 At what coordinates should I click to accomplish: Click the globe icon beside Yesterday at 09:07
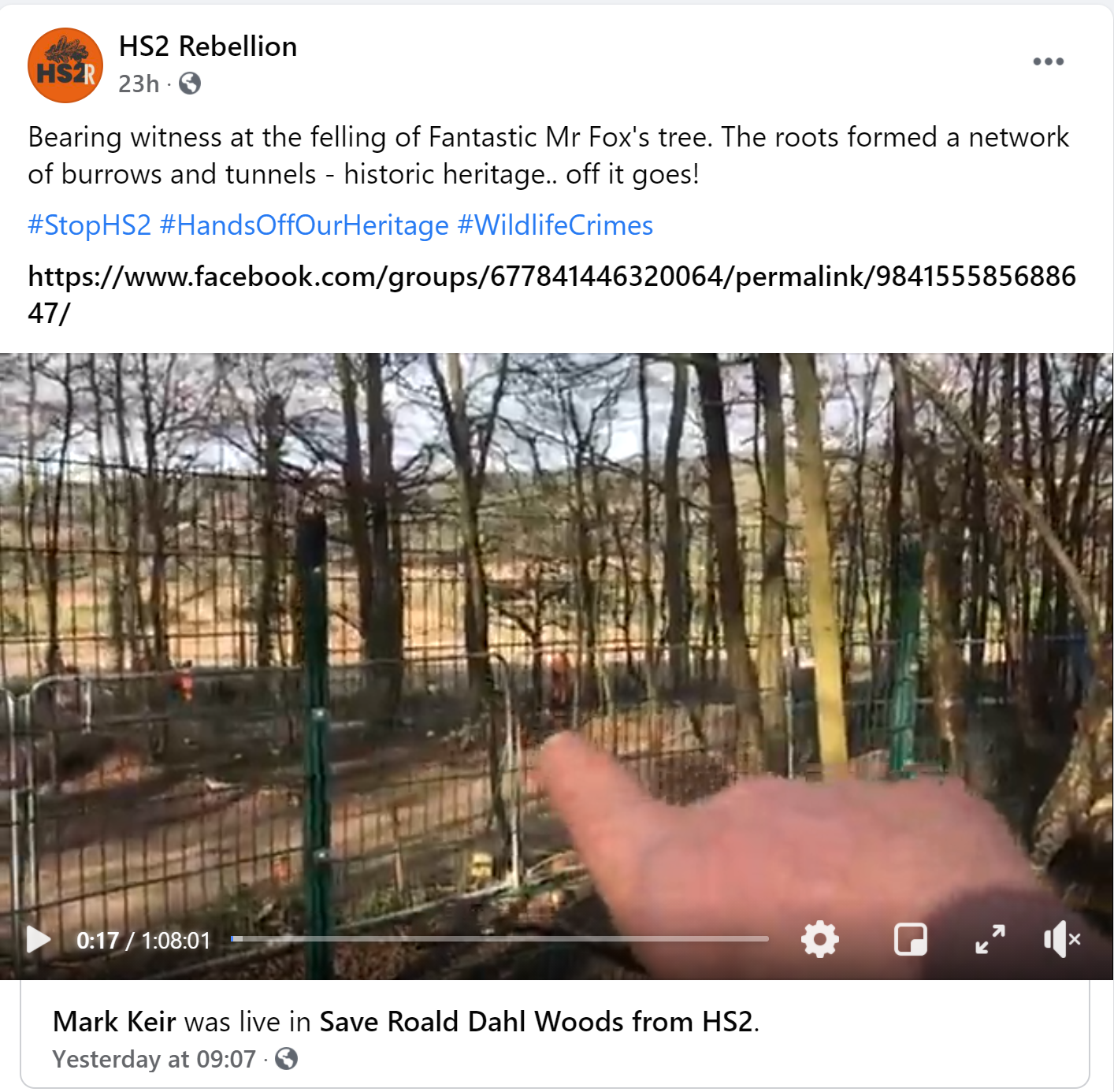(x=287, y=1059)
